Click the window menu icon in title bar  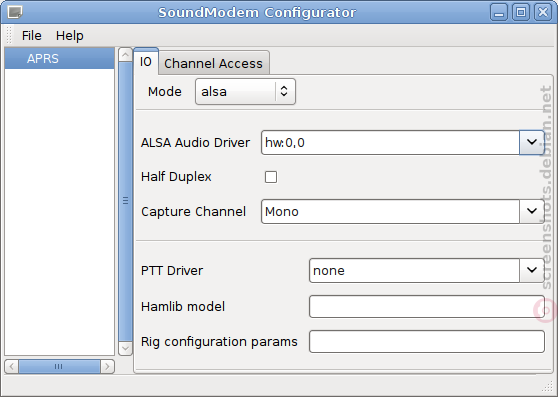pos(15,12)
